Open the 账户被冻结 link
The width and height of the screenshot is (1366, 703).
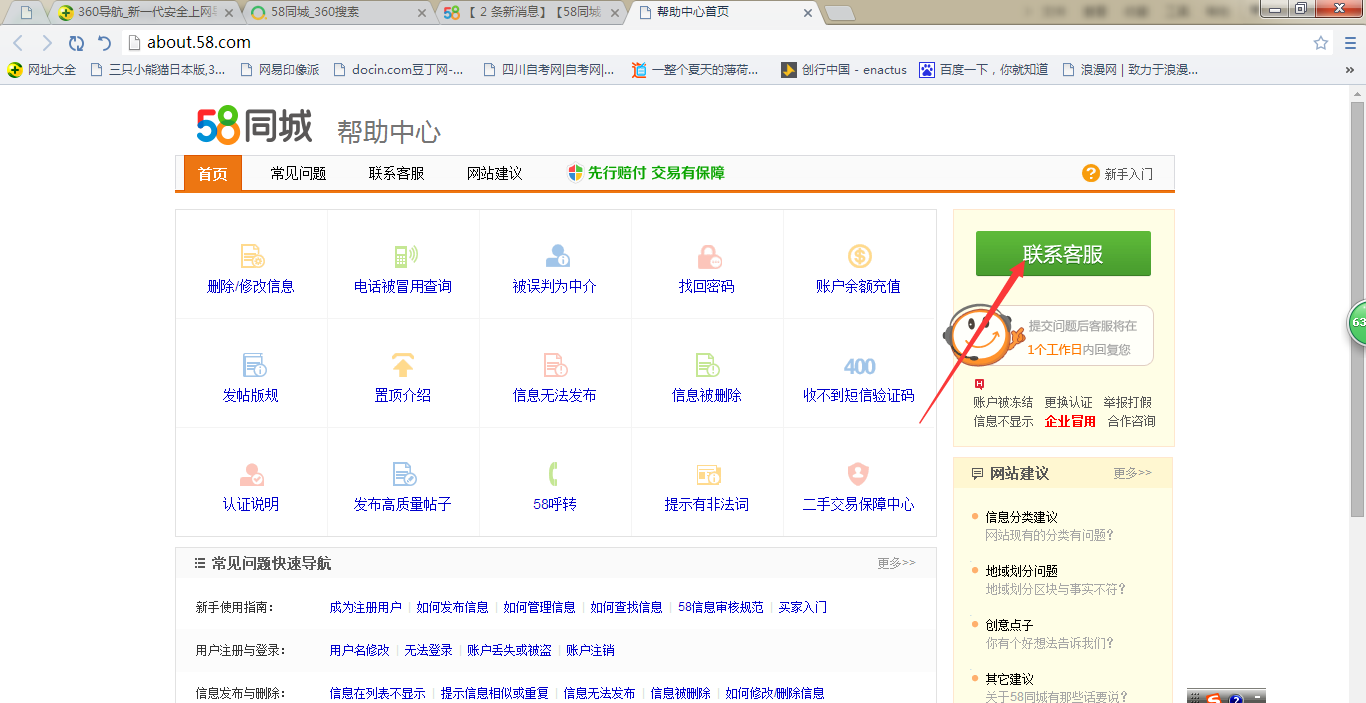[x=1003, y=402]
